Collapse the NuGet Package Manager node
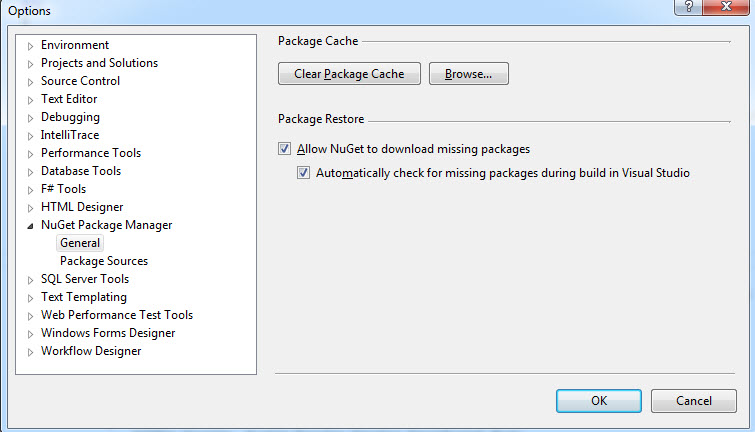Screen dimensions: 755x432 [x=30, y=226]
